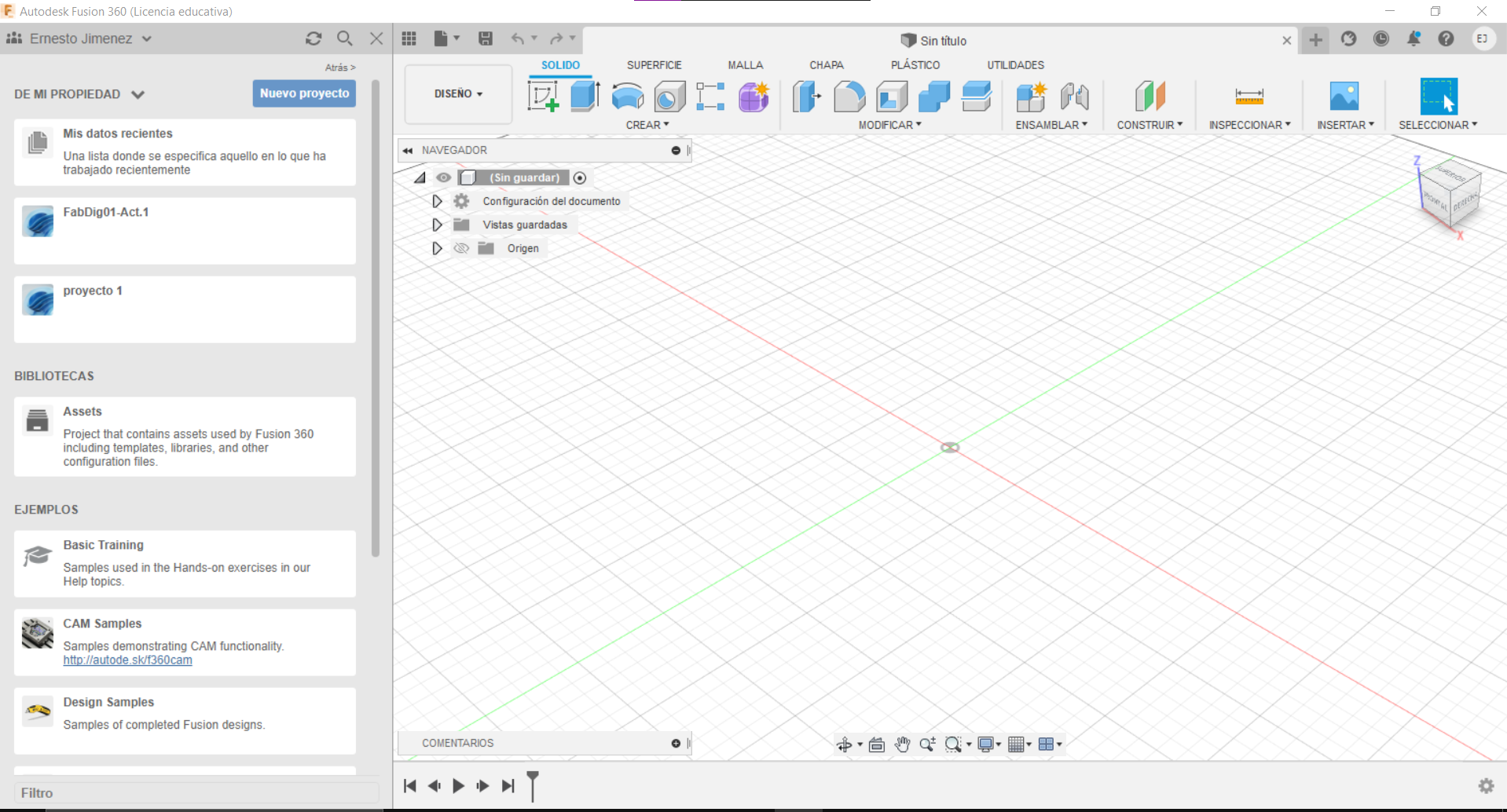Activate the root component radio button
This screenshot has width=1507, height=812.
(x=580, y=178)
